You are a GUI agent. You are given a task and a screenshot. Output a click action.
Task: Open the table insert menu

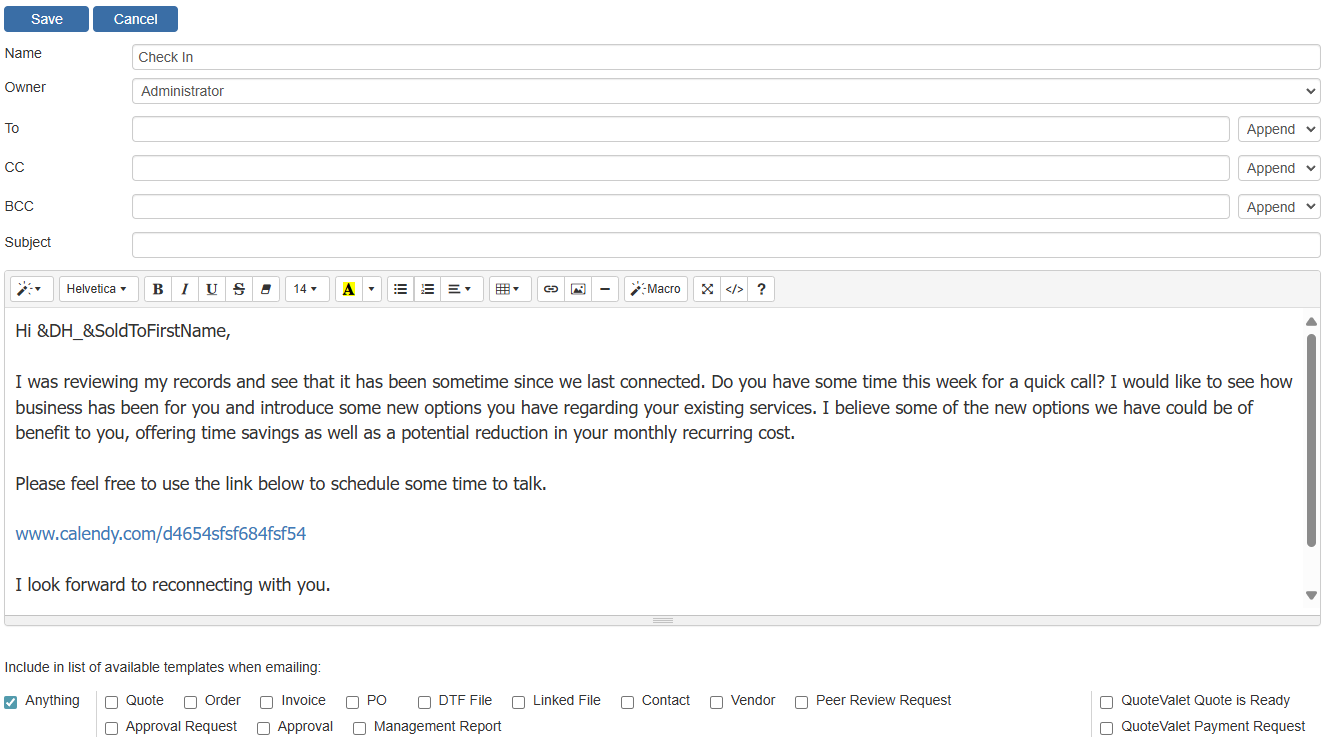coord(509,289)
